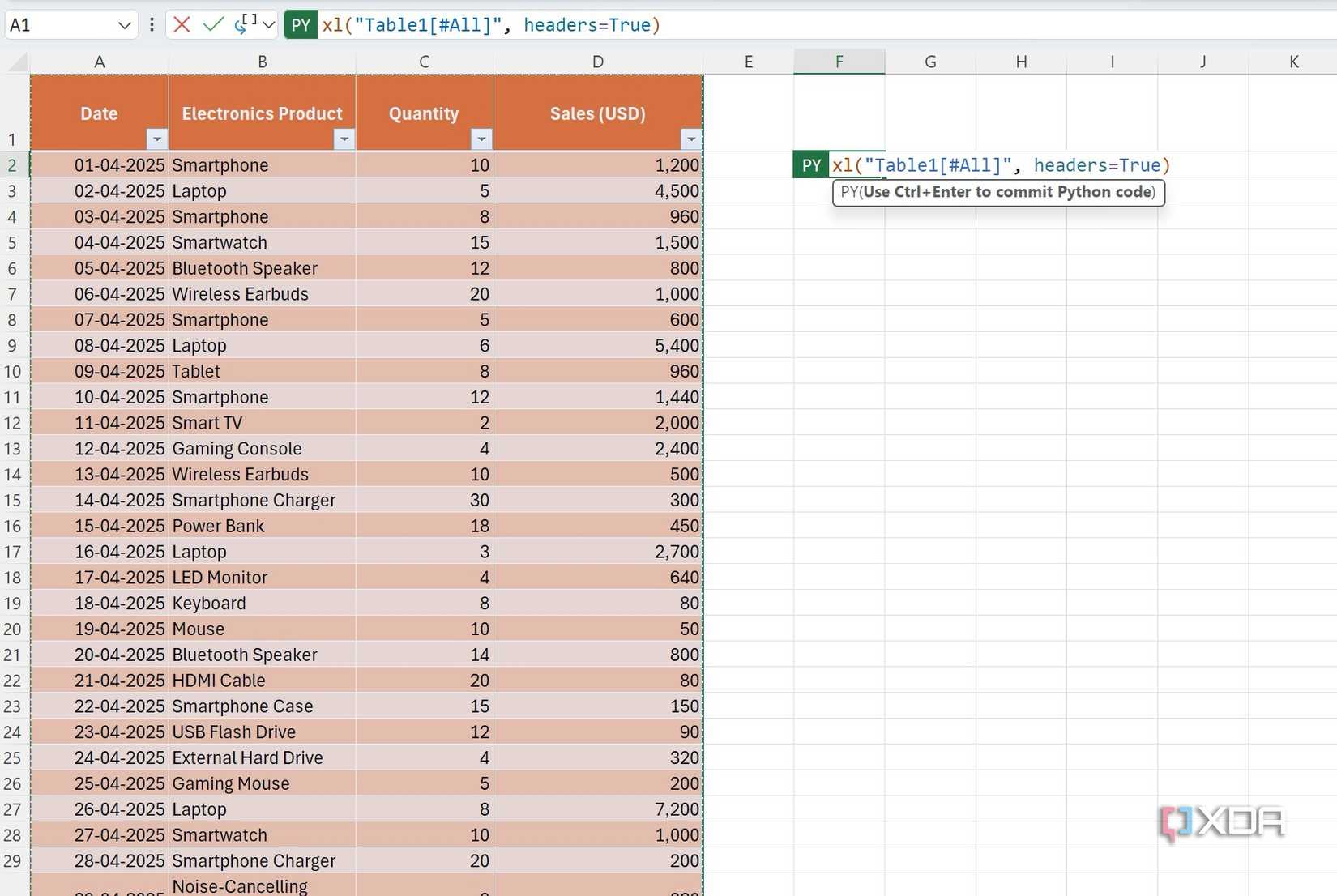Image resolution: width=1337 pixels, height=896 pixels.
Task: Dismiss the Ctrl+Enter commit tooltip
Action: tap(997, 193)
